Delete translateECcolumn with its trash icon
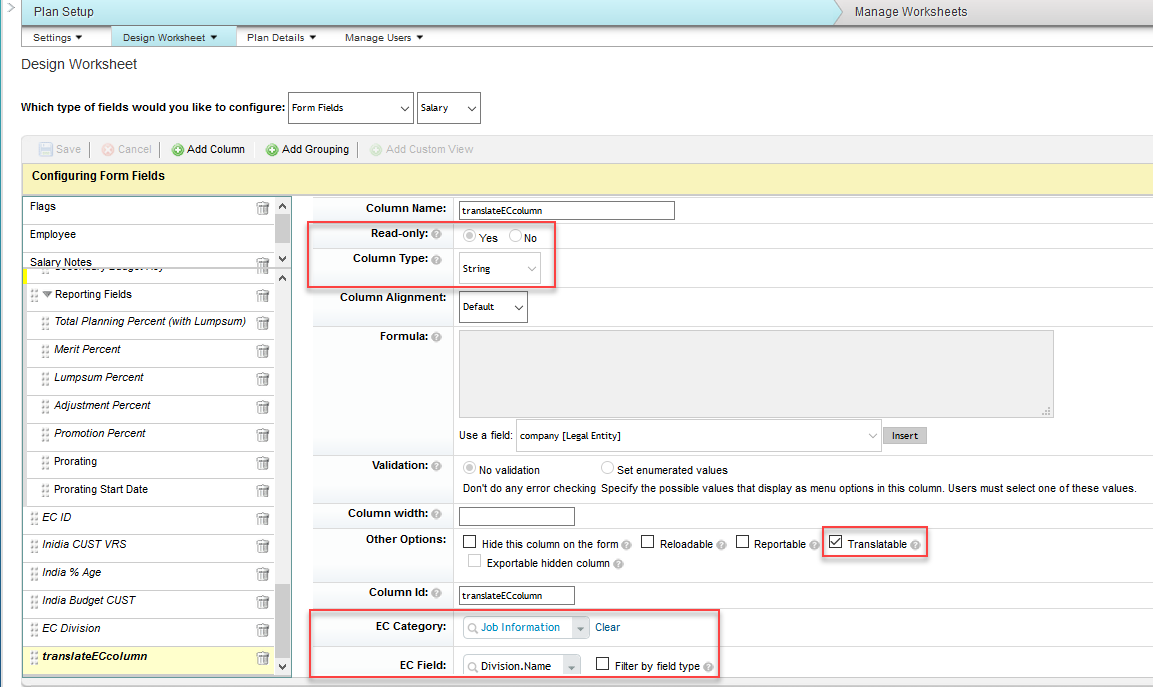Image resolution: width=1153 pixels, height=687 pixels. 263,658
